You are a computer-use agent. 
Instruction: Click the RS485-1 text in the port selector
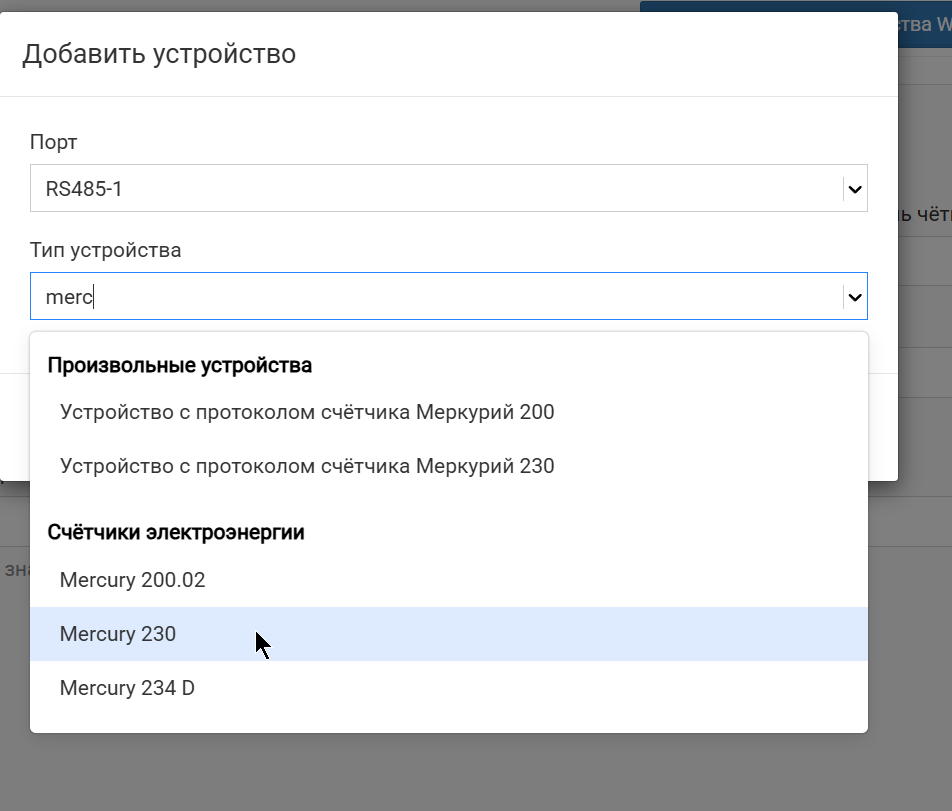click(x=84, y=188)
